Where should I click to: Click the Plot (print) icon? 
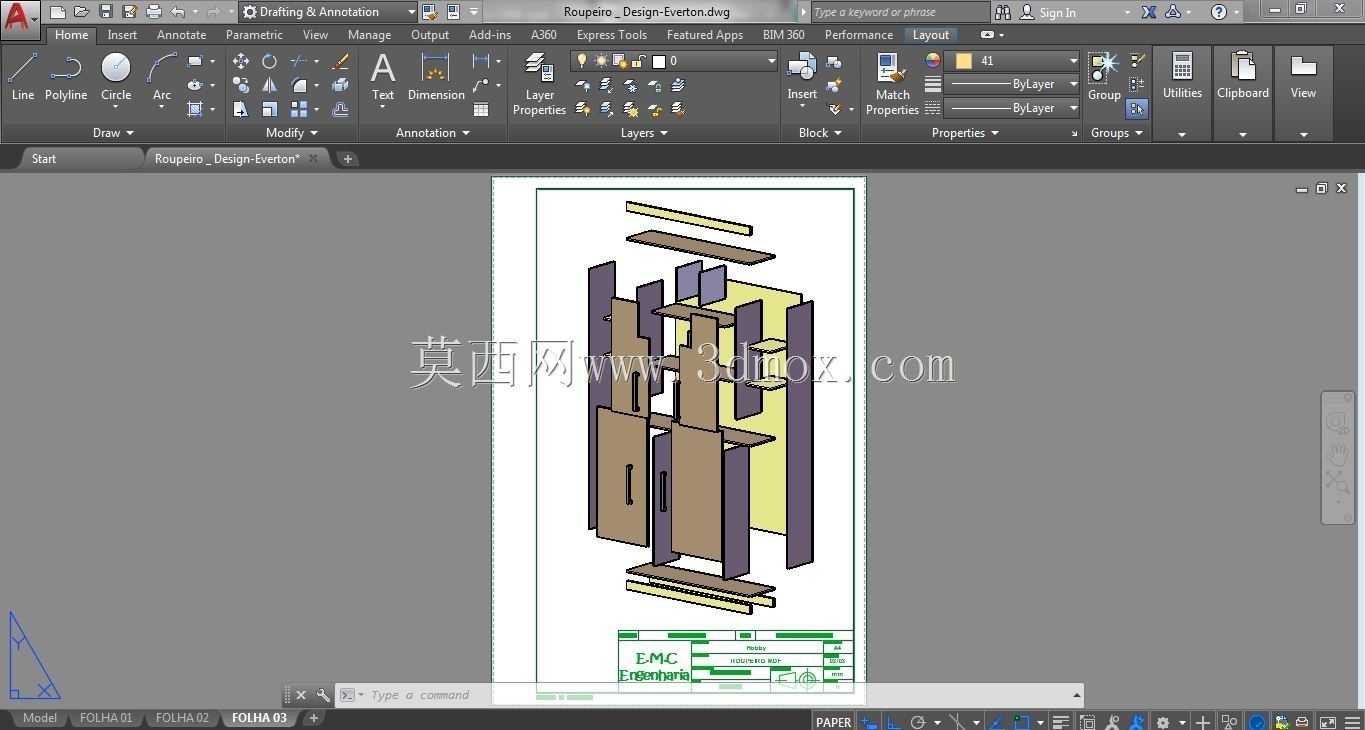click(154, 12)
